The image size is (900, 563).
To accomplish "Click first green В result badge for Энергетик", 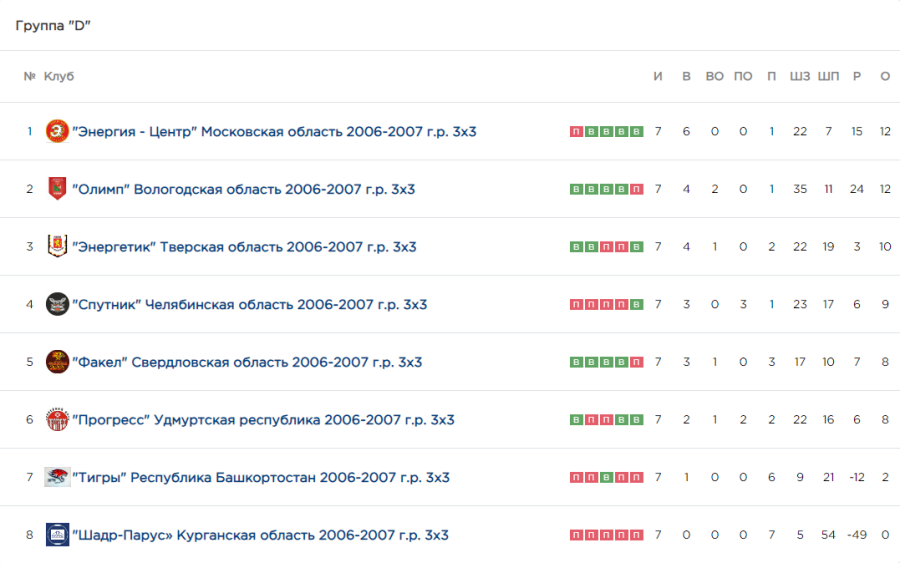I will pyautogui.click(x=576, y=247).
